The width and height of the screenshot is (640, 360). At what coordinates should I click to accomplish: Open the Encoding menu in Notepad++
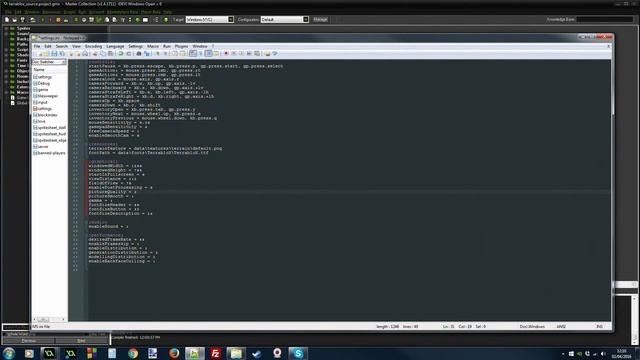pos(93,47)
